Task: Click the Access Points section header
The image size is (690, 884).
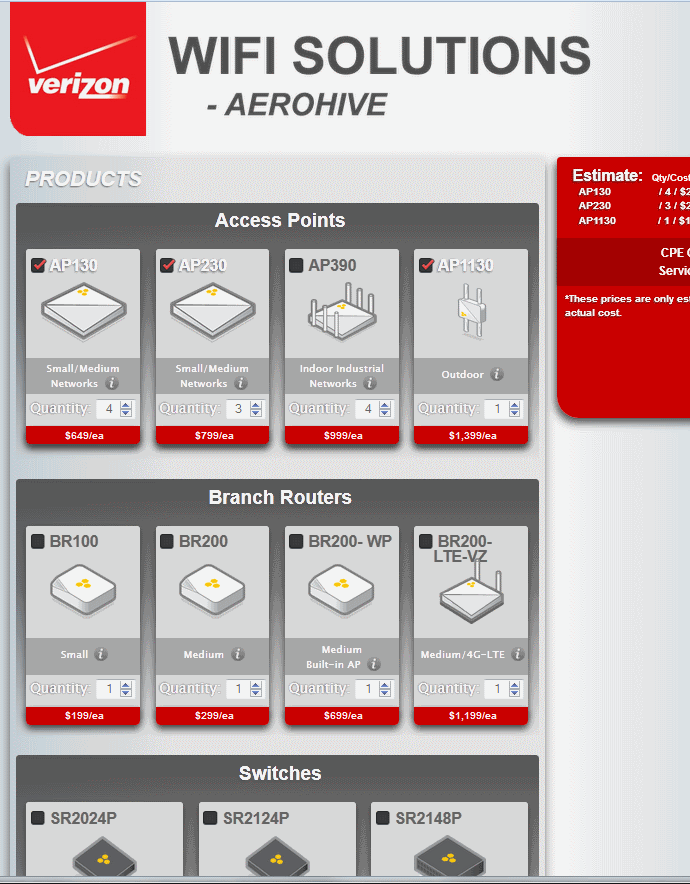Action: click(x=280, y=220)
